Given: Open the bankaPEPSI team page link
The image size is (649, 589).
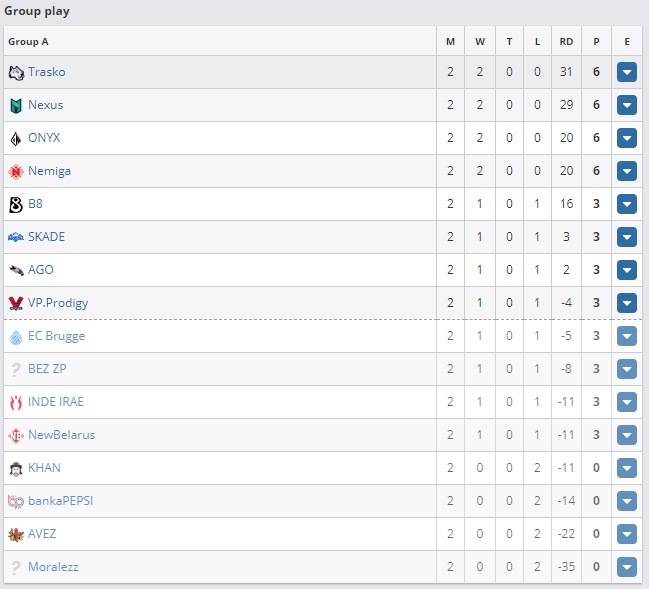Looking at the screenshot, I should point(62,501).
